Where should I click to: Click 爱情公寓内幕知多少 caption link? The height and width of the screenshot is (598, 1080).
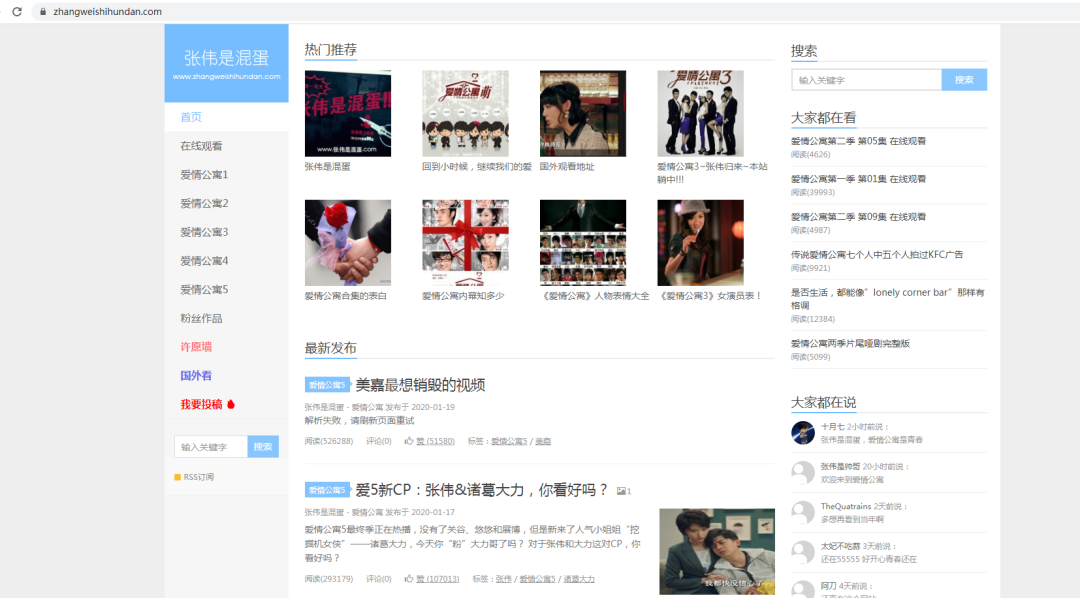pos(464,296)
